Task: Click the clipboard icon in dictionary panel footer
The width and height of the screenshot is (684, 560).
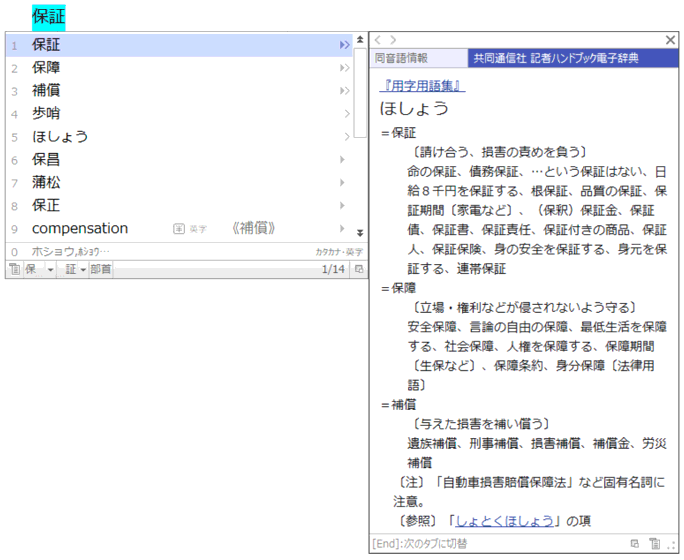Action: [x=653, y=543]
